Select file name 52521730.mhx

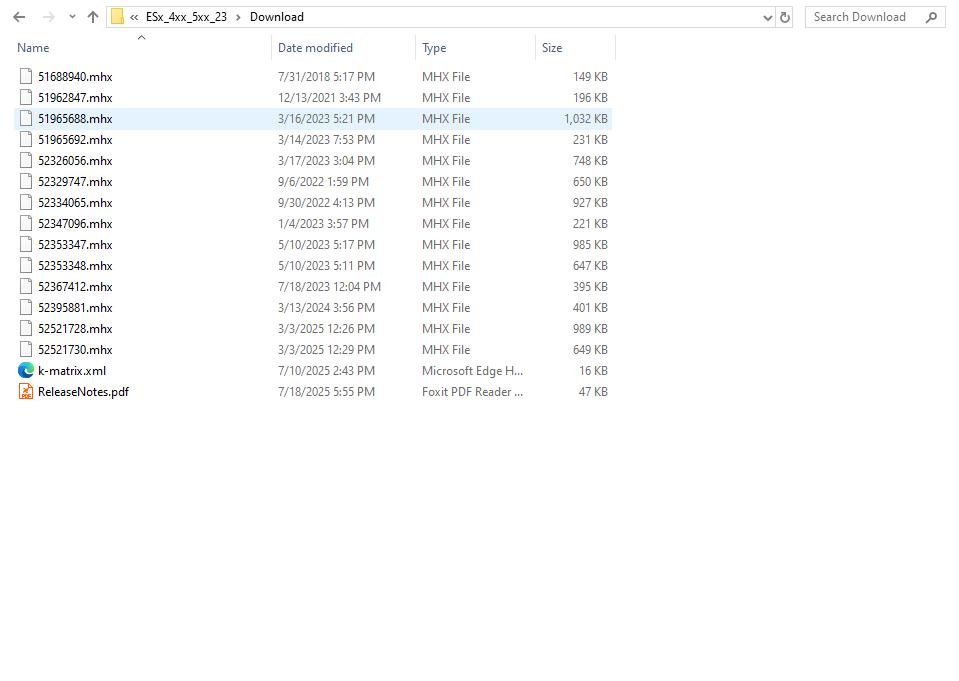75,349
